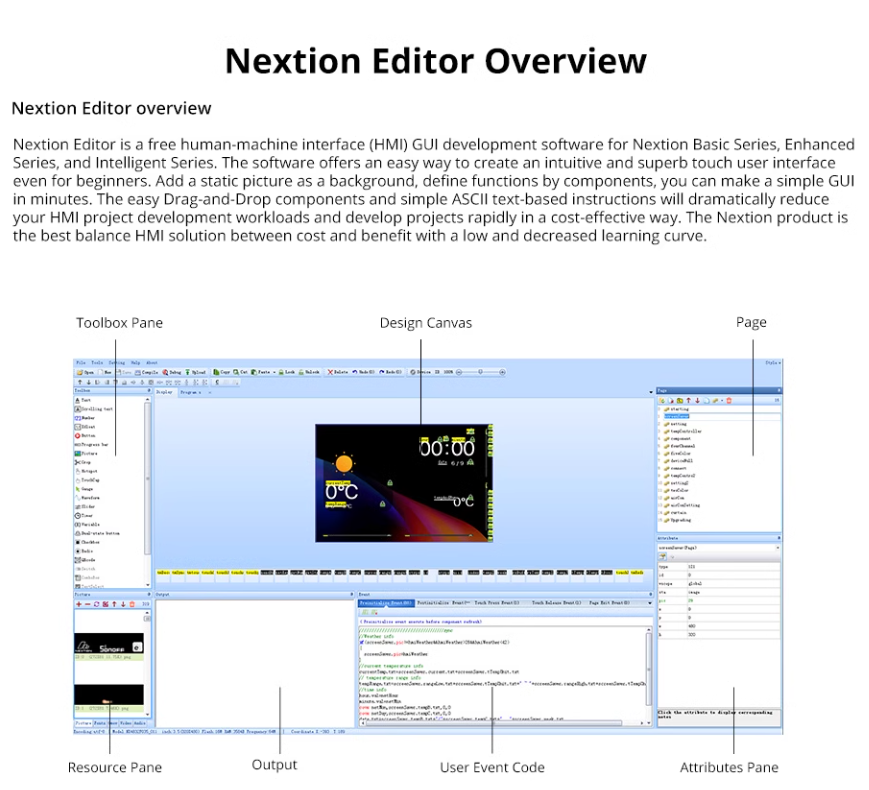Select the Gauge component in Toolbox

click(84, 488)
